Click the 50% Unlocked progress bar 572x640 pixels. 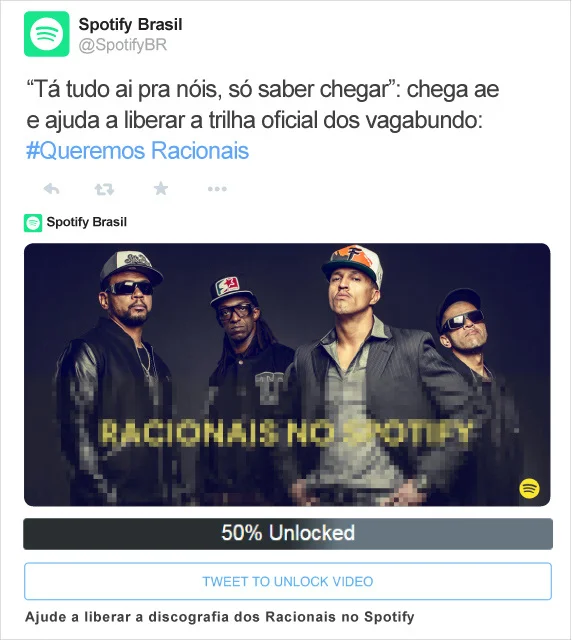288,533
